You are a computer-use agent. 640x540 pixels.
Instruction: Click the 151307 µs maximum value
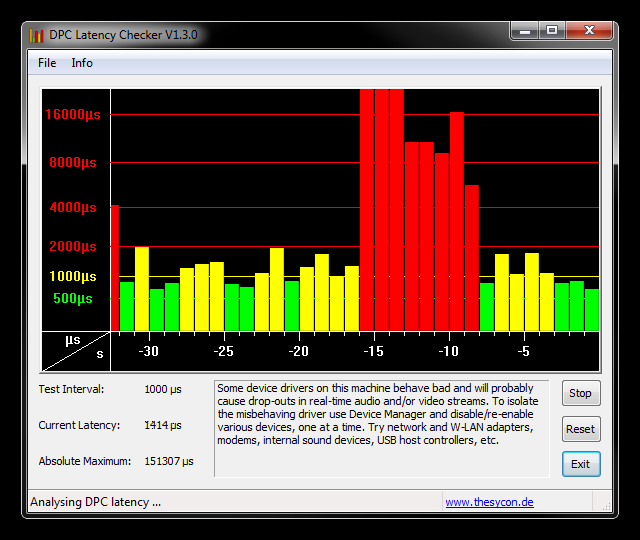169,461
